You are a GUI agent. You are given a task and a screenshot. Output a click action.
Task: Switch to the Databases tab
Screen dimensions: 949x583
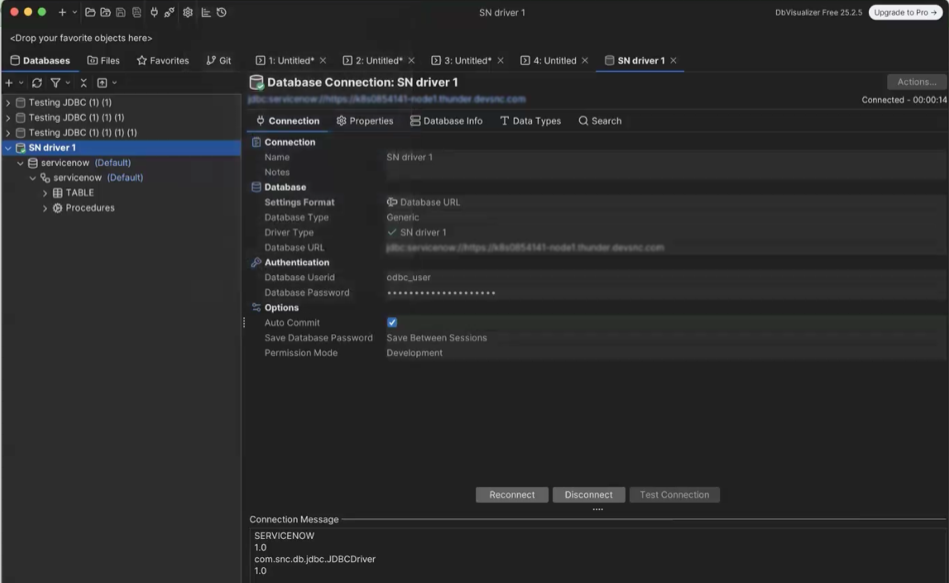(x=40, y=61)
